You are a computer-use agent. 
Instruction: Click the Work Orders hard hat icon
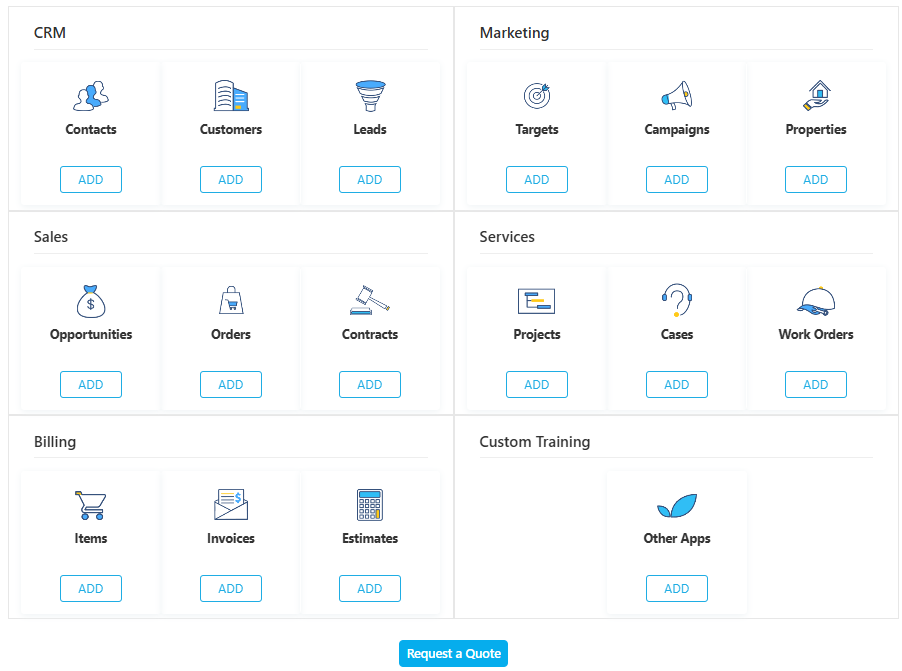816,301
